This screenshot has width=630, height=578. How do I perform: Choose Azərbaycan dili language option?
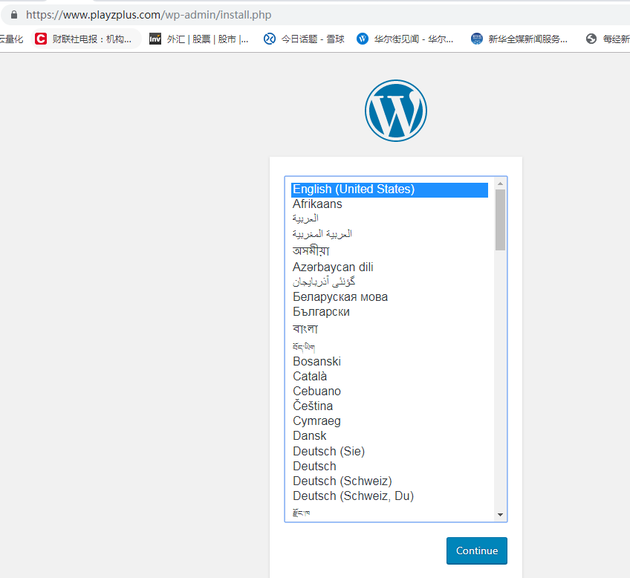click(332, 267)
